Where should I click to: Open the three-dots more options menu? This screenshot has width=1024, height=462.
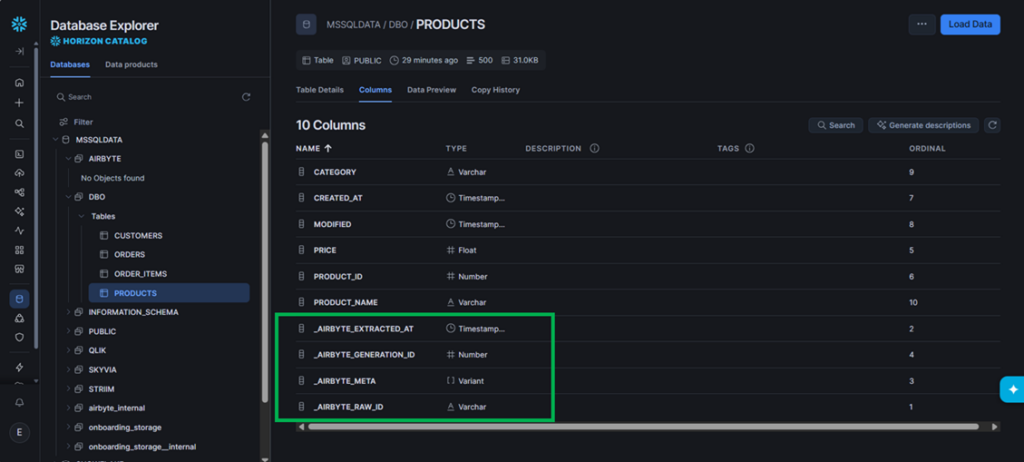[x=921, y=24]
